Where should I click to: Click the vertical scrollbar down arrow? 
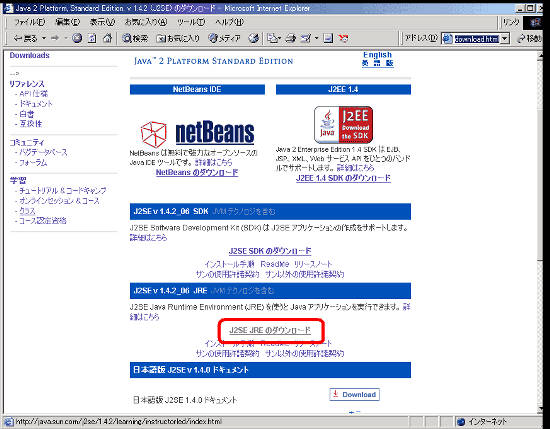(x=540, y=409)
